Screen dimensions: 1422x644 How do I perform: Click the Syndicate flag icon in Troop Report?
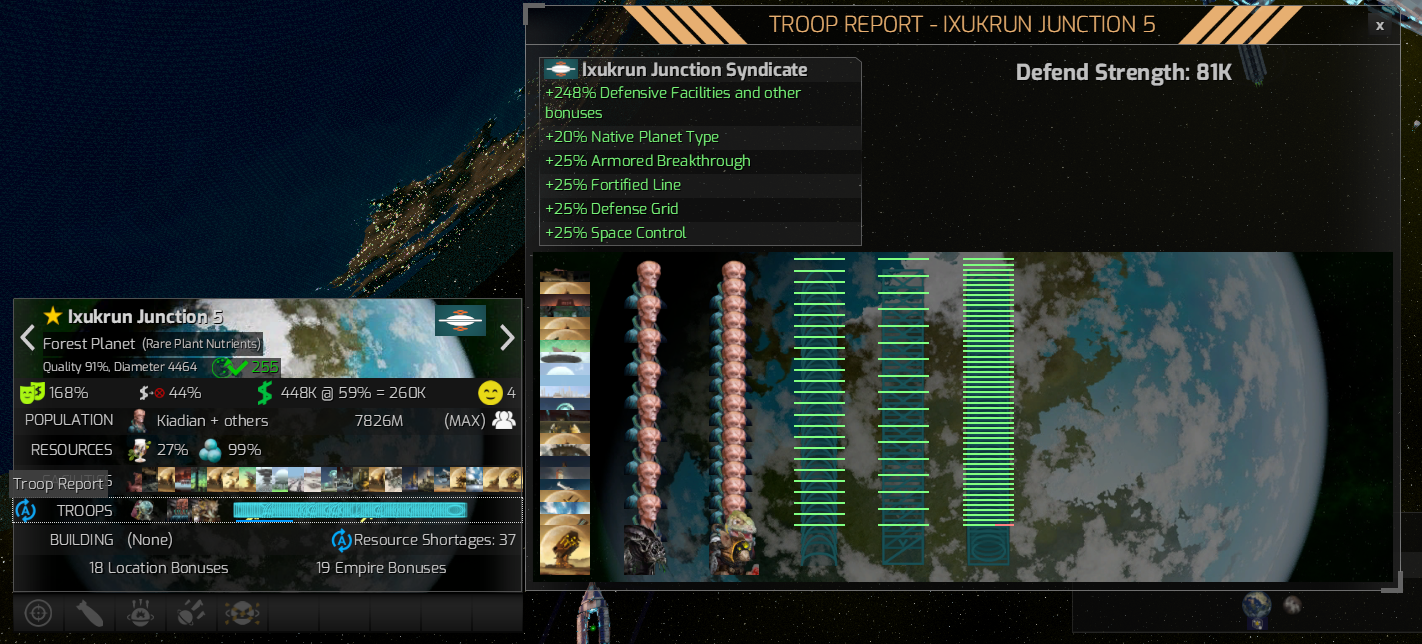click(x=561, y=70)
